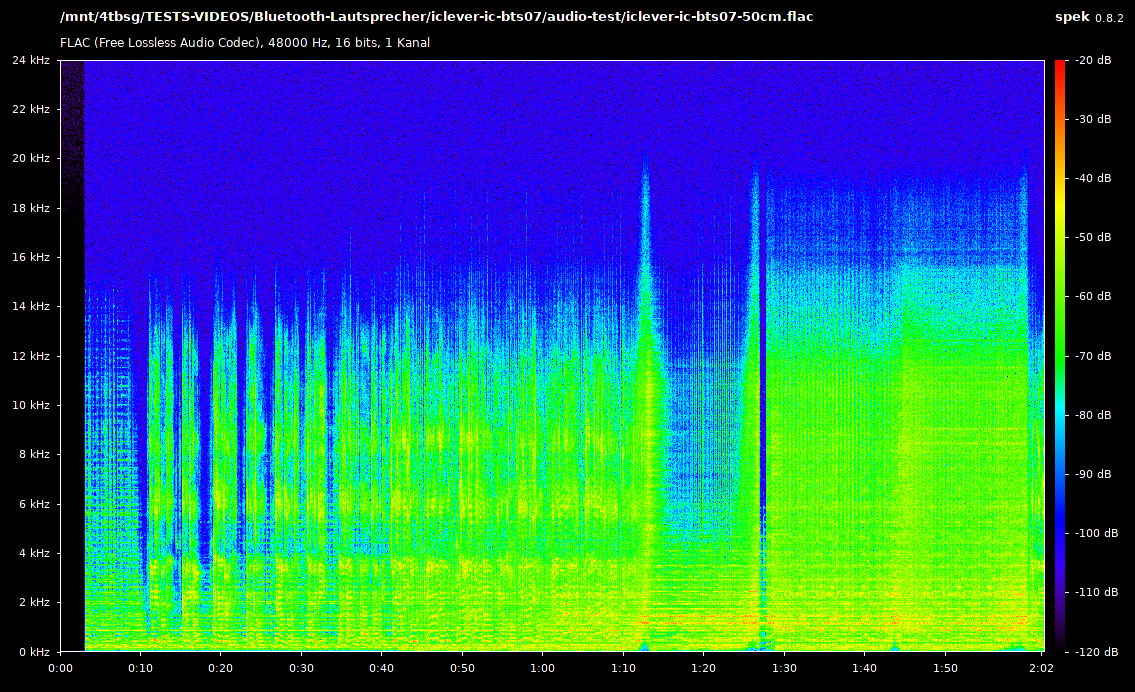Click the -60 dB scale label
Viewport: 1135px width, 692px height.
point(1094,296)
